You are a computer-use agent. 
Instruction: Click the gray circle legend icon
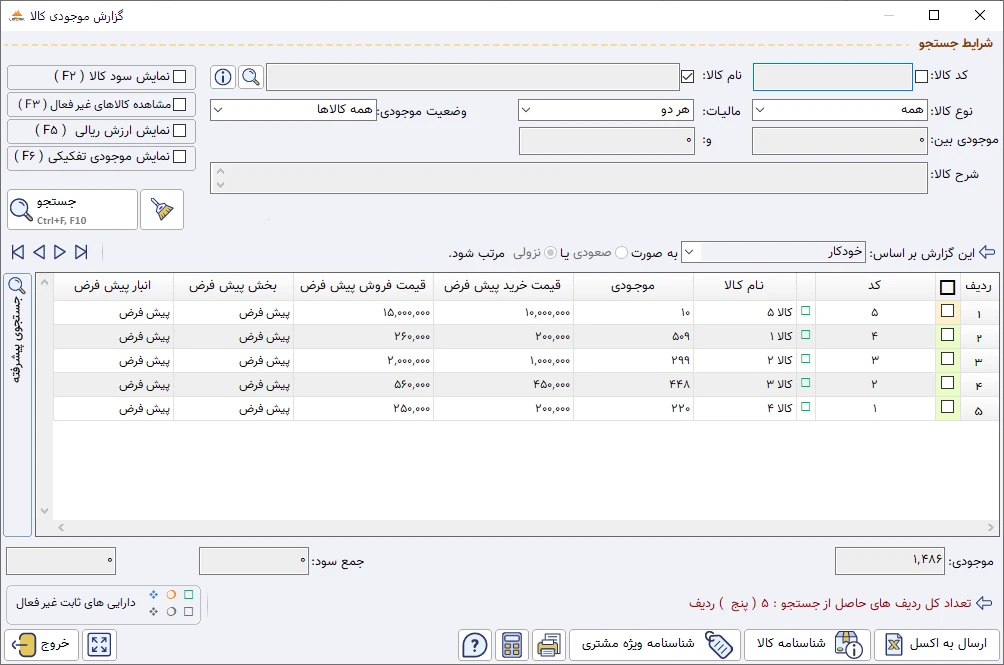(171, 612)
